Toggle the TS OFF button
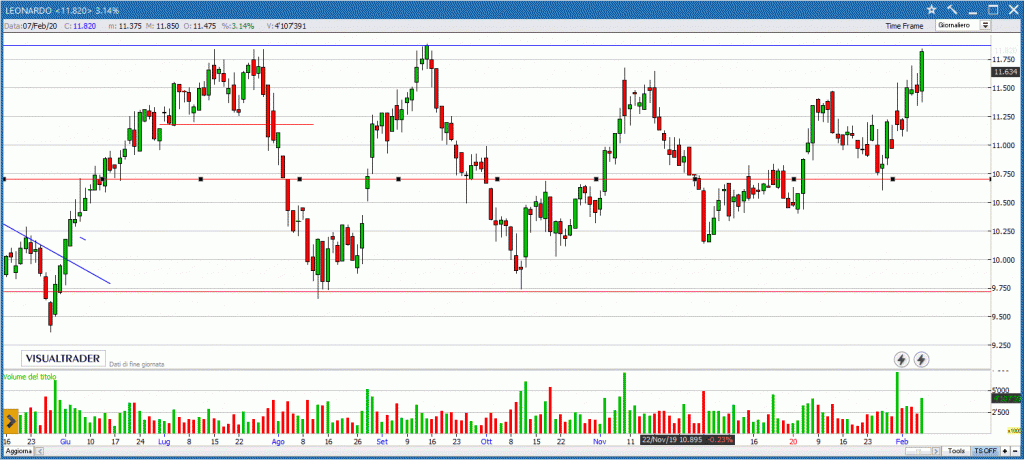Image resolution: width=1024 pixels, height=460 pixels. click(x=985, y=451)
